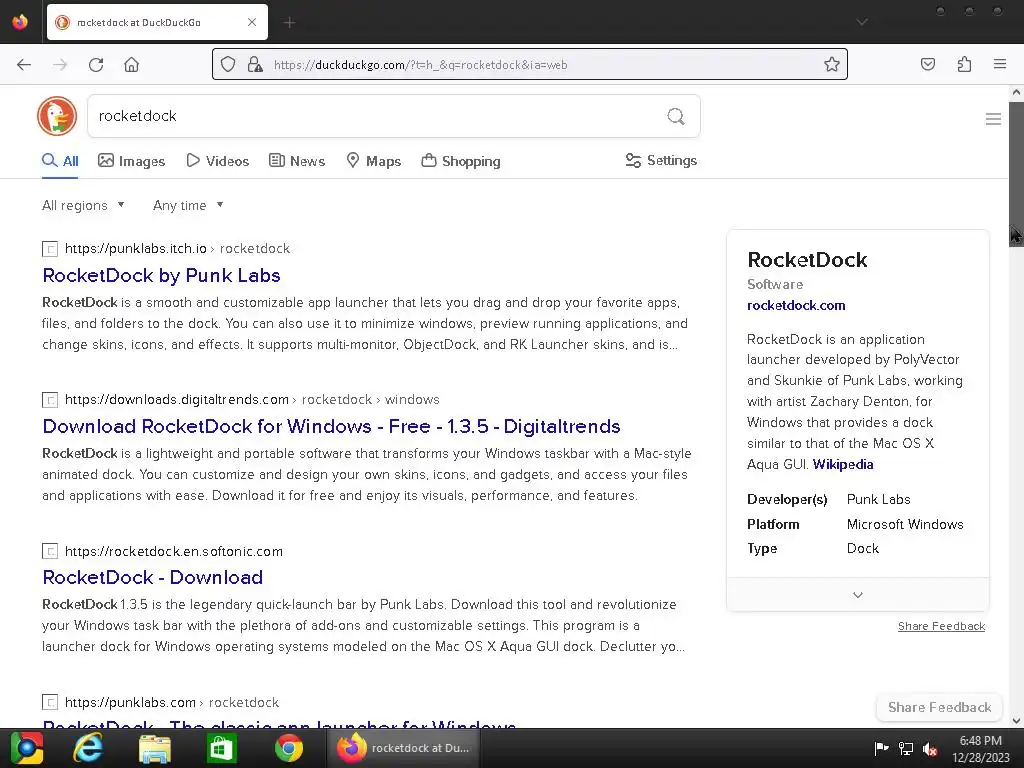Click the forward navigation arrow
The height and width of the screenshot is (768, 1024).
click(x=60, y=64)
